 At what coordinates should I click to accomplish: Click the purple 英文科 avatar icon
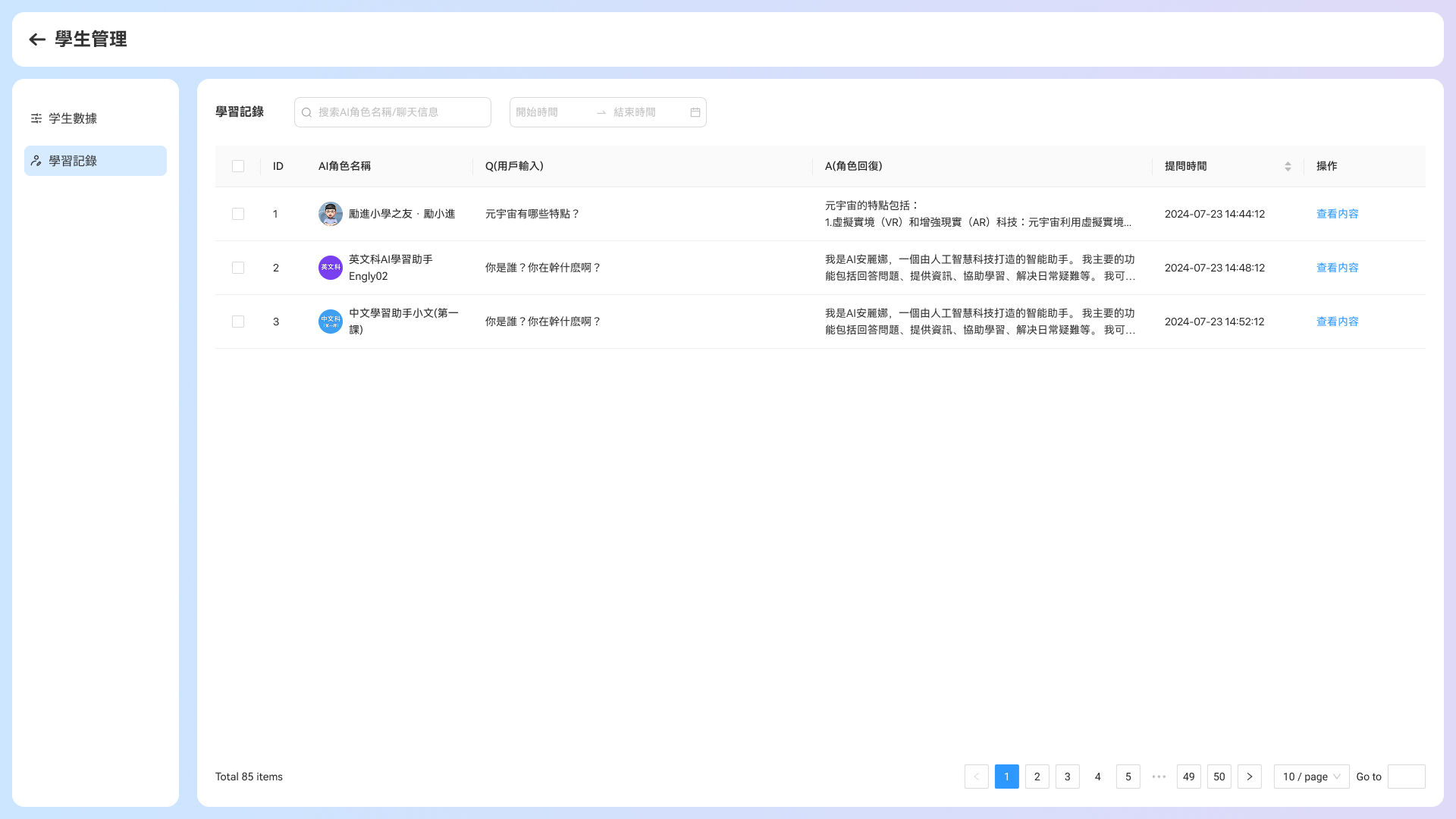[331, 268]
